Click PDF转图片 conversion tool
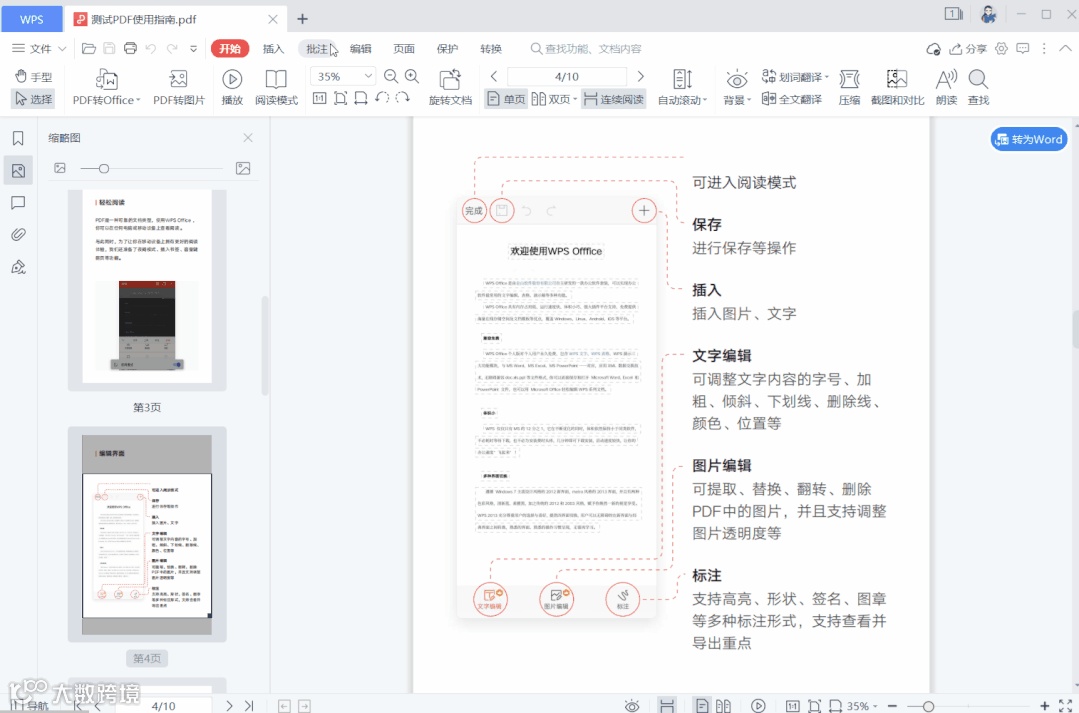 tap(179, 87)
